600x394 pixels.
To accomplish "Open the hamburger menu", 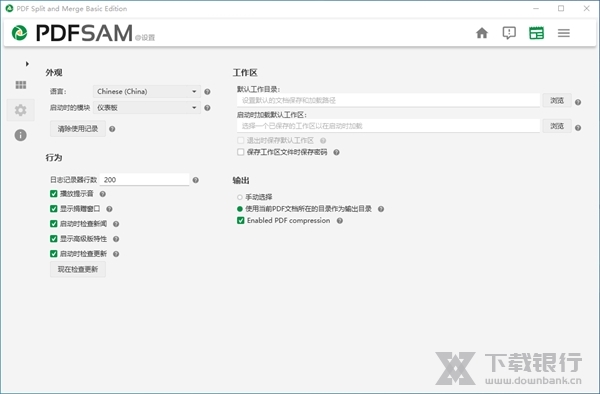I will click(564, 33).
